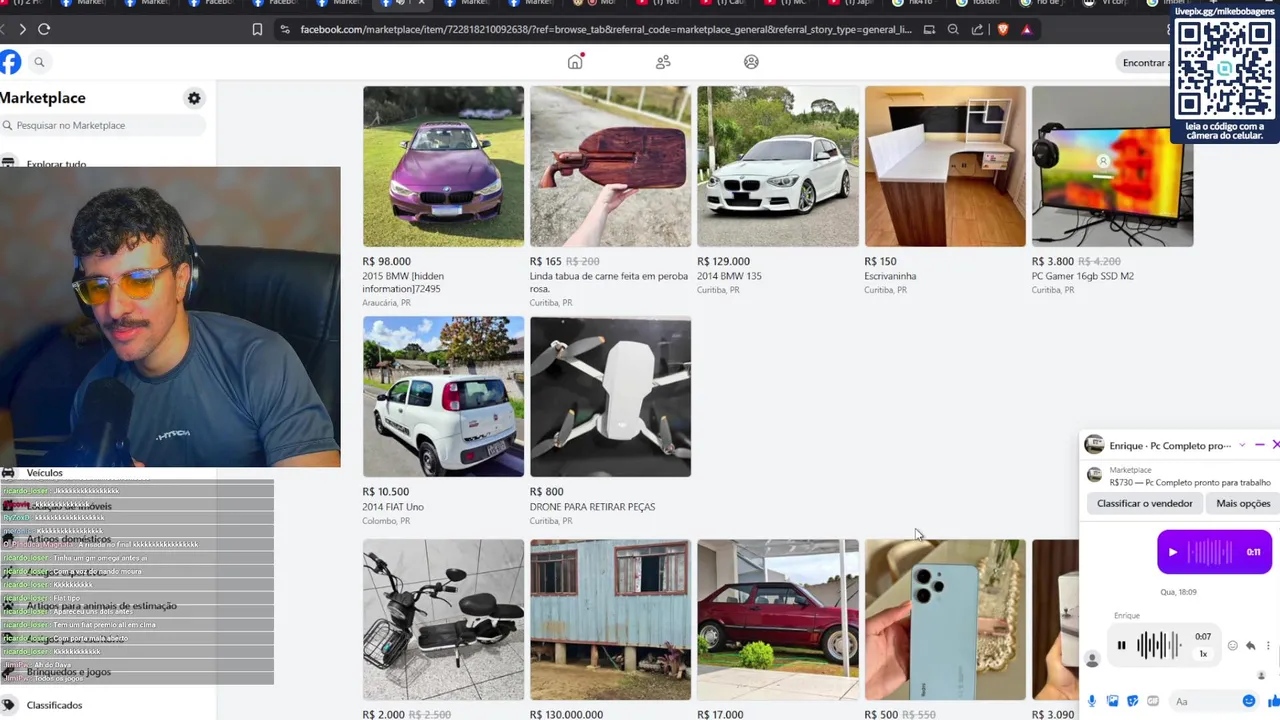Click Mais opções button in chat

pyautogui.click(x=1243, y=503)
